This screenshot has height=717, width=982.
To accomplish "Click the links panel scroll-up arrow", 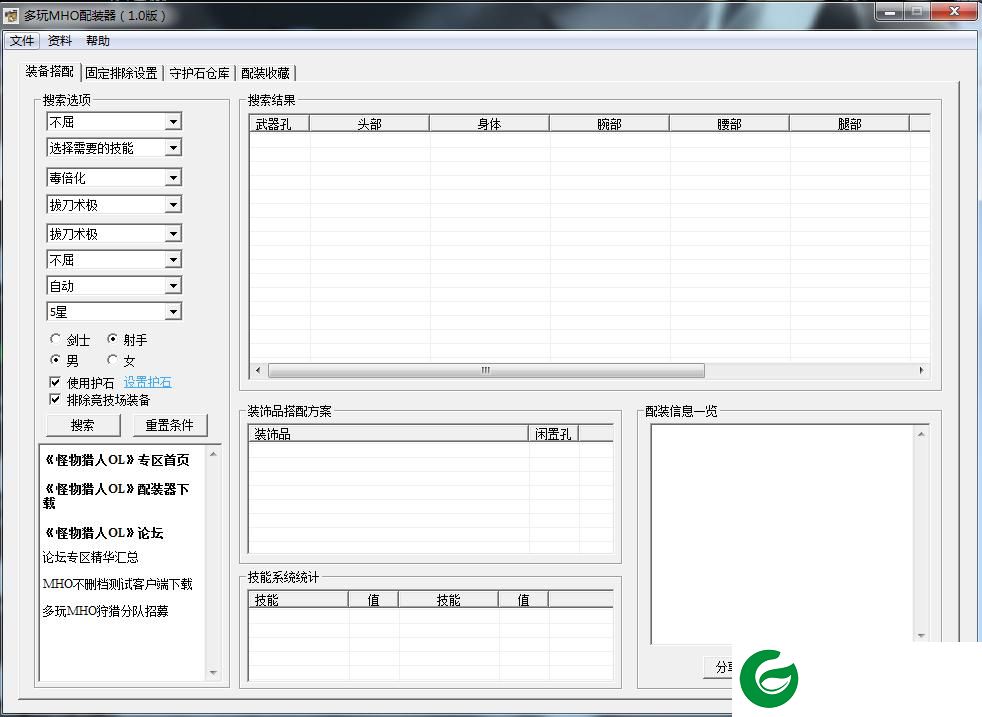I will [213, 454].
